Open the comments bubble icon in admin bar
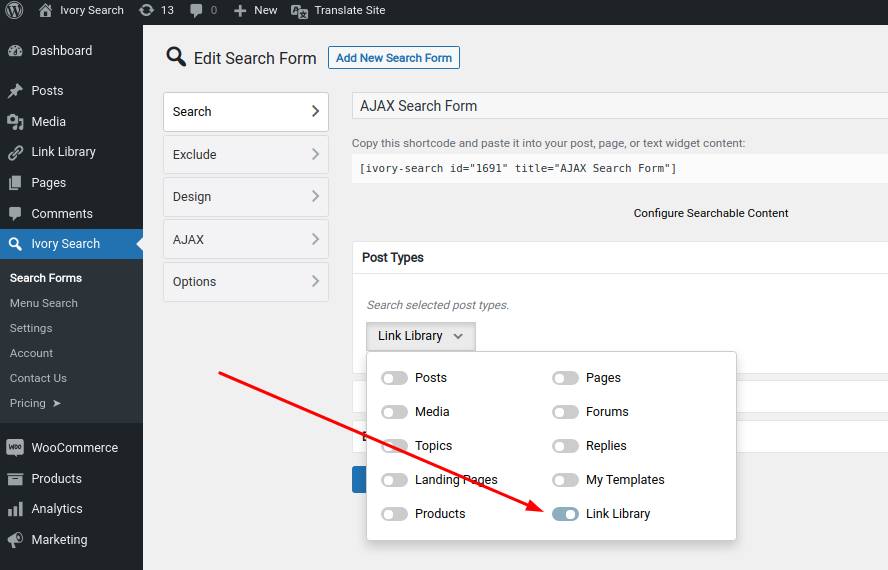Image resolution: width=888 pixels, height=570 pixels. (x=196, y=10)
